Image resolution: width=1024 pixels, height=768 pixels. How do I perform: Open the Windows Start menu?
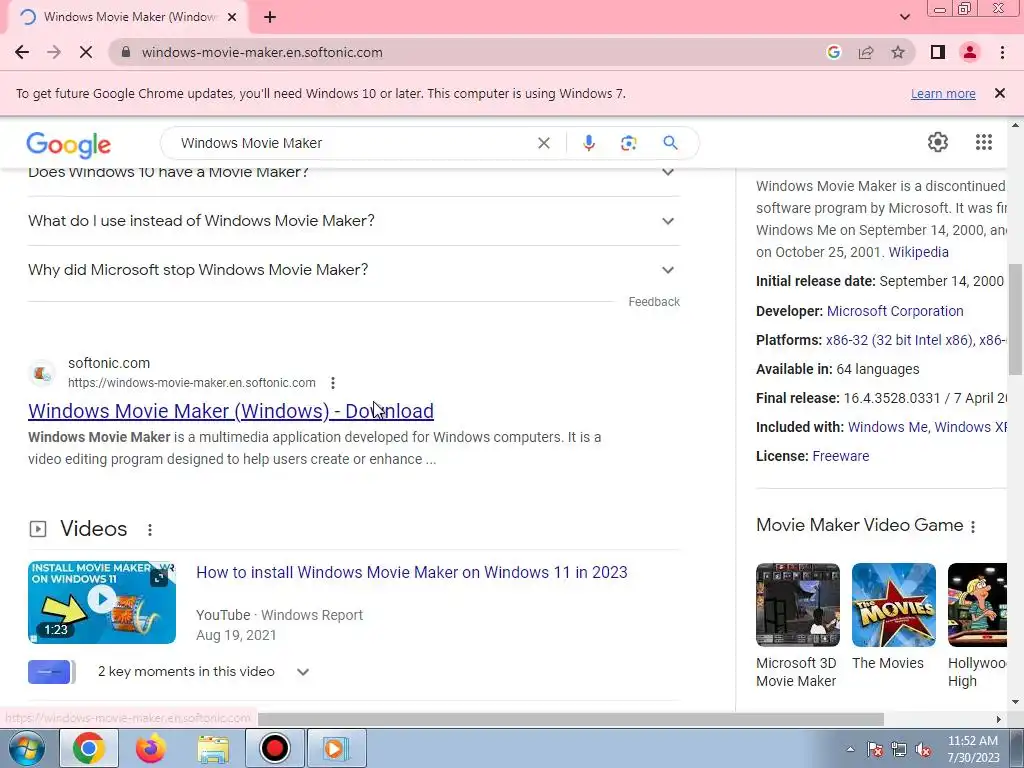[x=26, y=748]
